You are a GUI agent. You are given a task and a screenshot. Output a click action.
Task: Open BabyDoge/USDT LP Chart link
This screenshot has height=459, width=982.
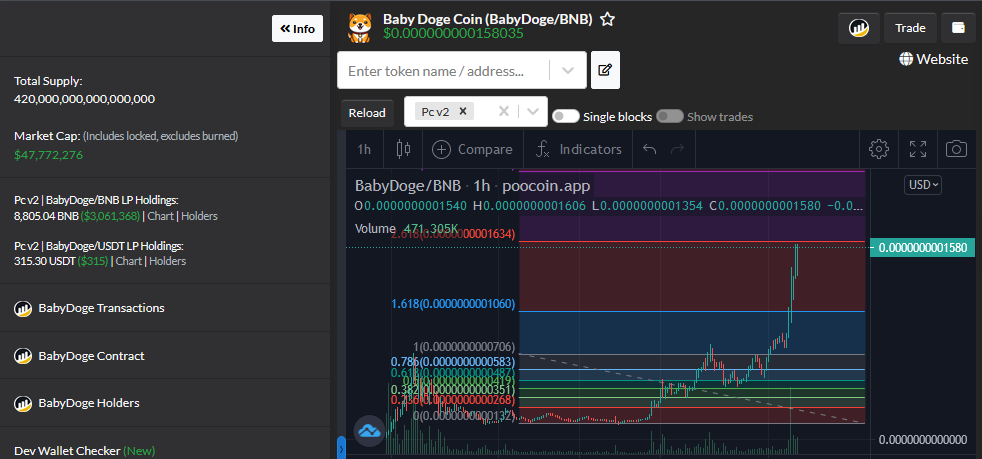pos(129,261)
